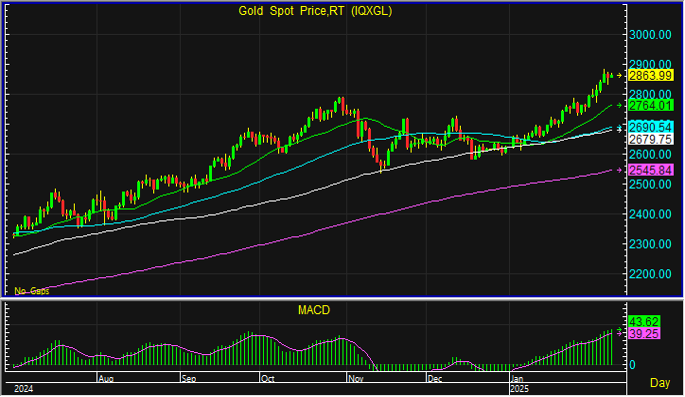Click the magenta 2545.84 average label
685x397 pixels.
tap(650, 170)
